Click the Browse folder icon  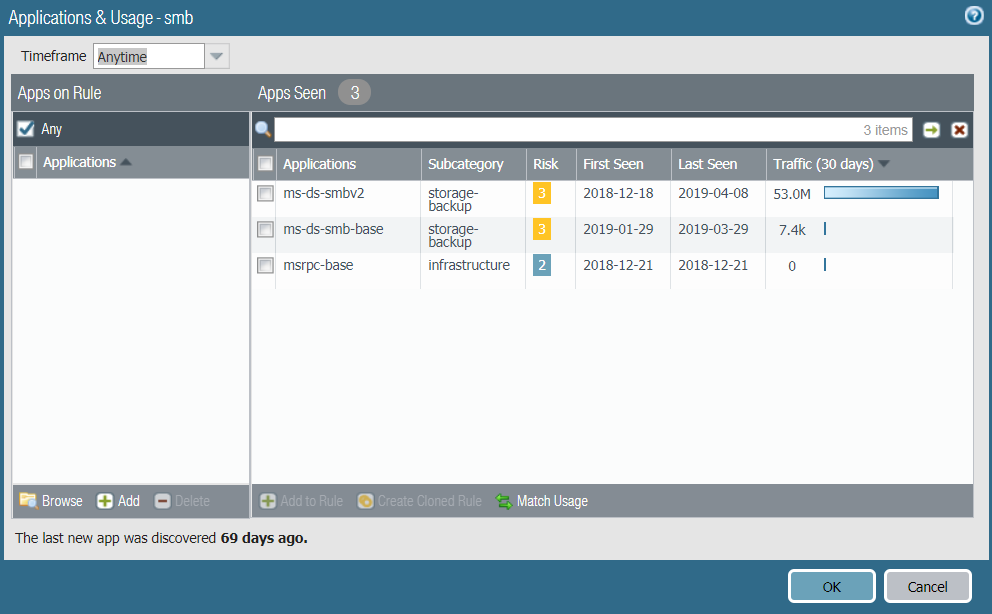tap(28, 501)
